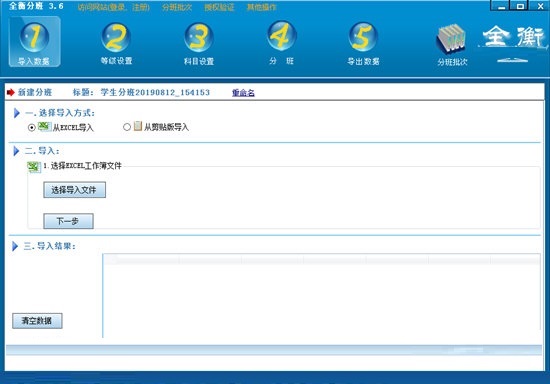The height and width of the screenshot is (384, 550).
Task: Go to step 2 等级设置
Action: click(x=116, y=44)
